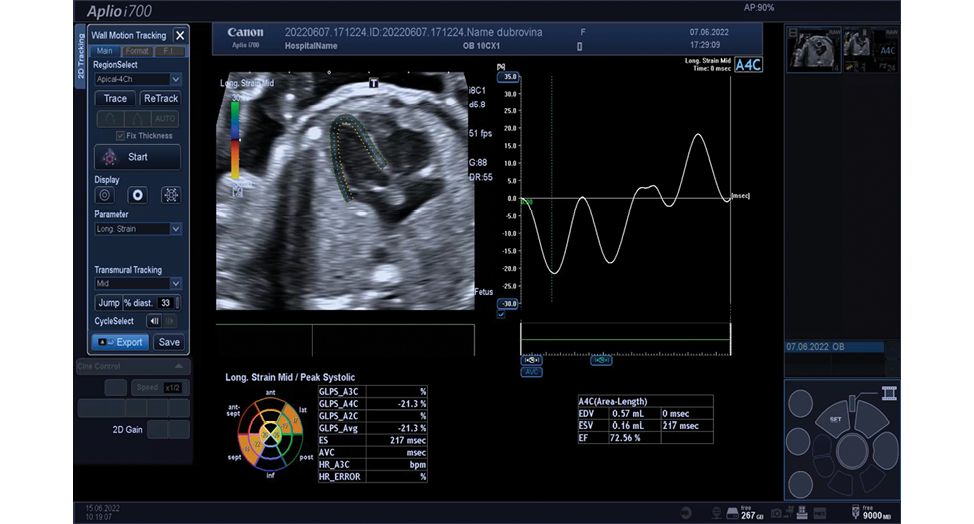974x524 pixels.
Task: Click the AVC marker button
Action: 531,372
